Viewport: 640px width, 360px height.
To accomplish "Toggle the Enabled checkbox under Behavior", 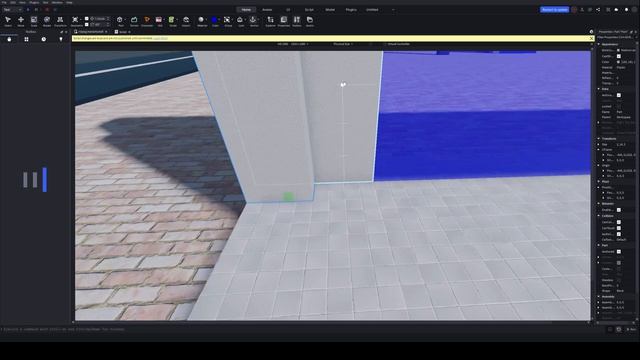I will [x=619, y=210].
